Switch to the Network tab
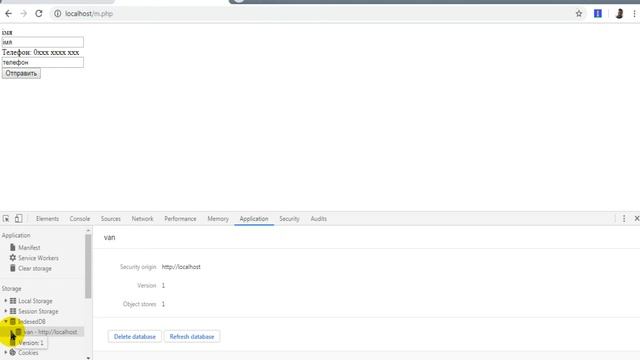The height and width of the screenshot is (360, 640). tap(142, 219)
